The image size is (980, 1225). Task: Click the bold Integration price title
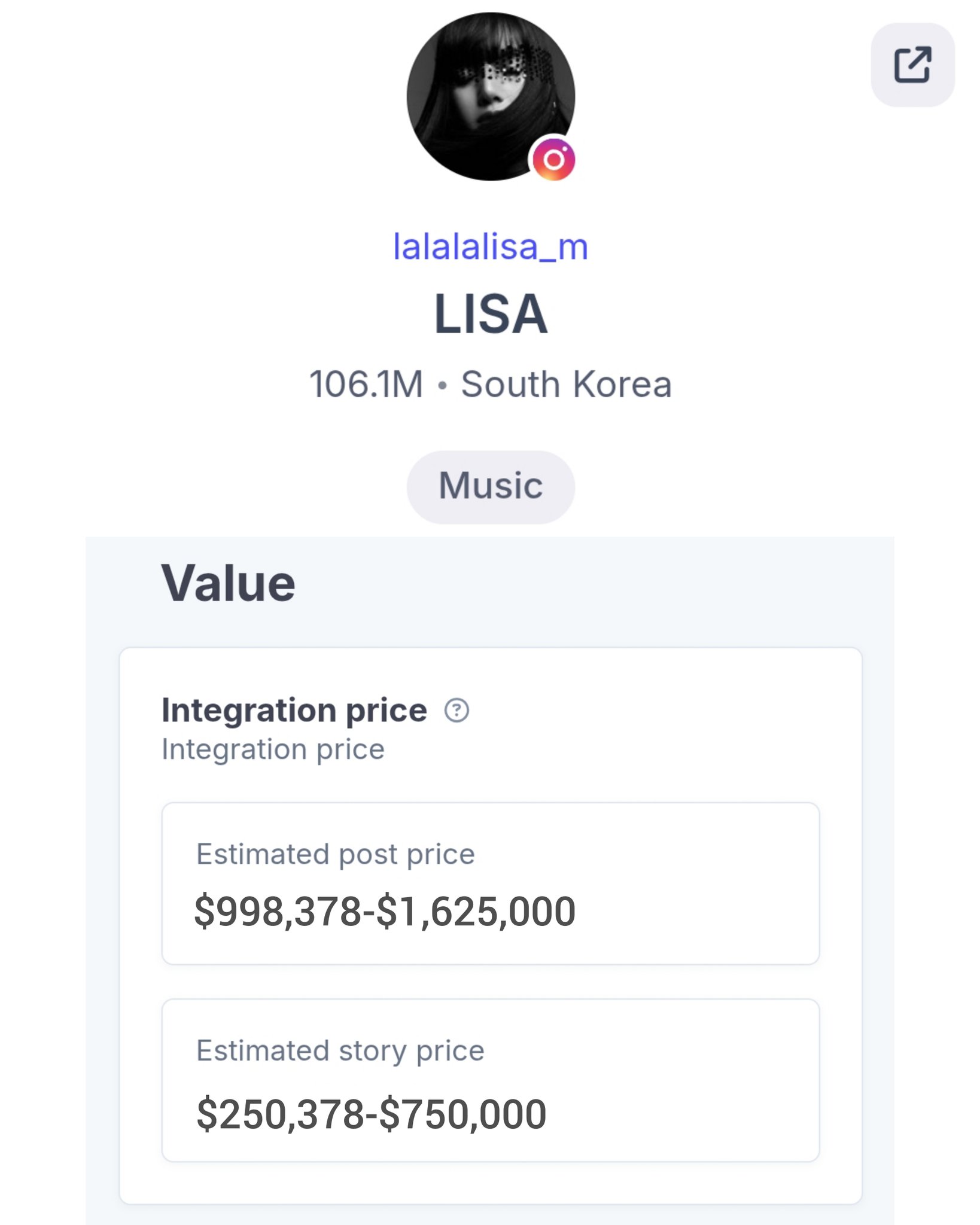point(294,710)
